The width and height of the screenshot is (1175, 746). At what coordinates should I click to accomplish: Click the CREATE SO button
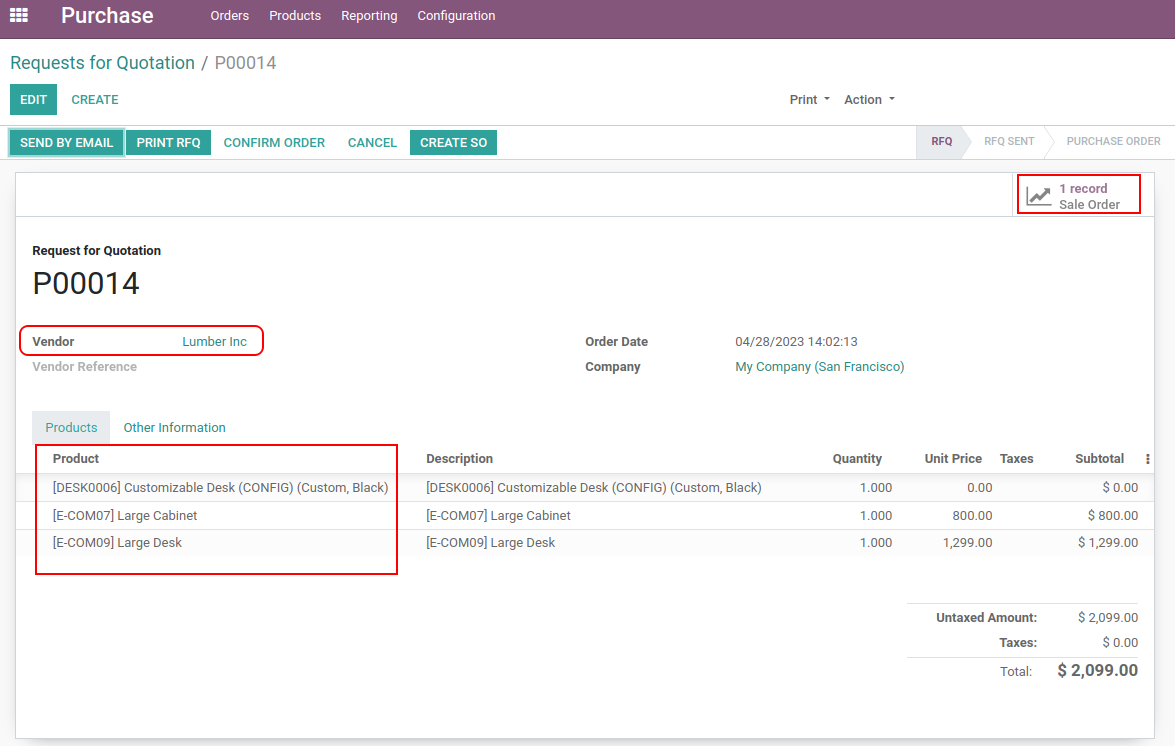point(453,143)
